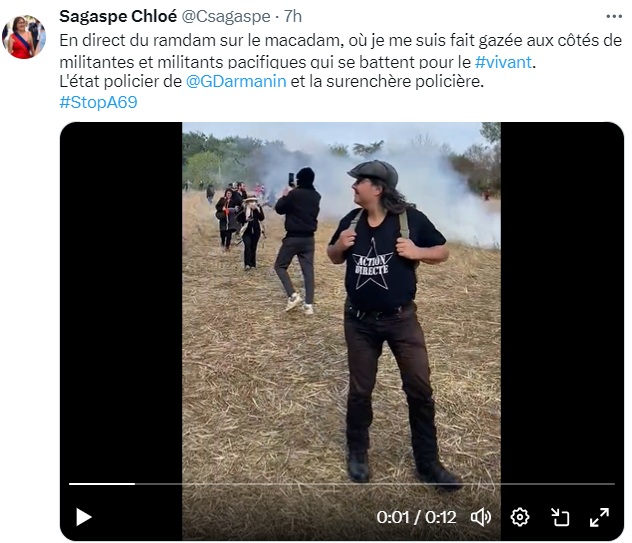Open the @GDarmanin mention link
Screen dimensions: 632x543
point(236,81)
